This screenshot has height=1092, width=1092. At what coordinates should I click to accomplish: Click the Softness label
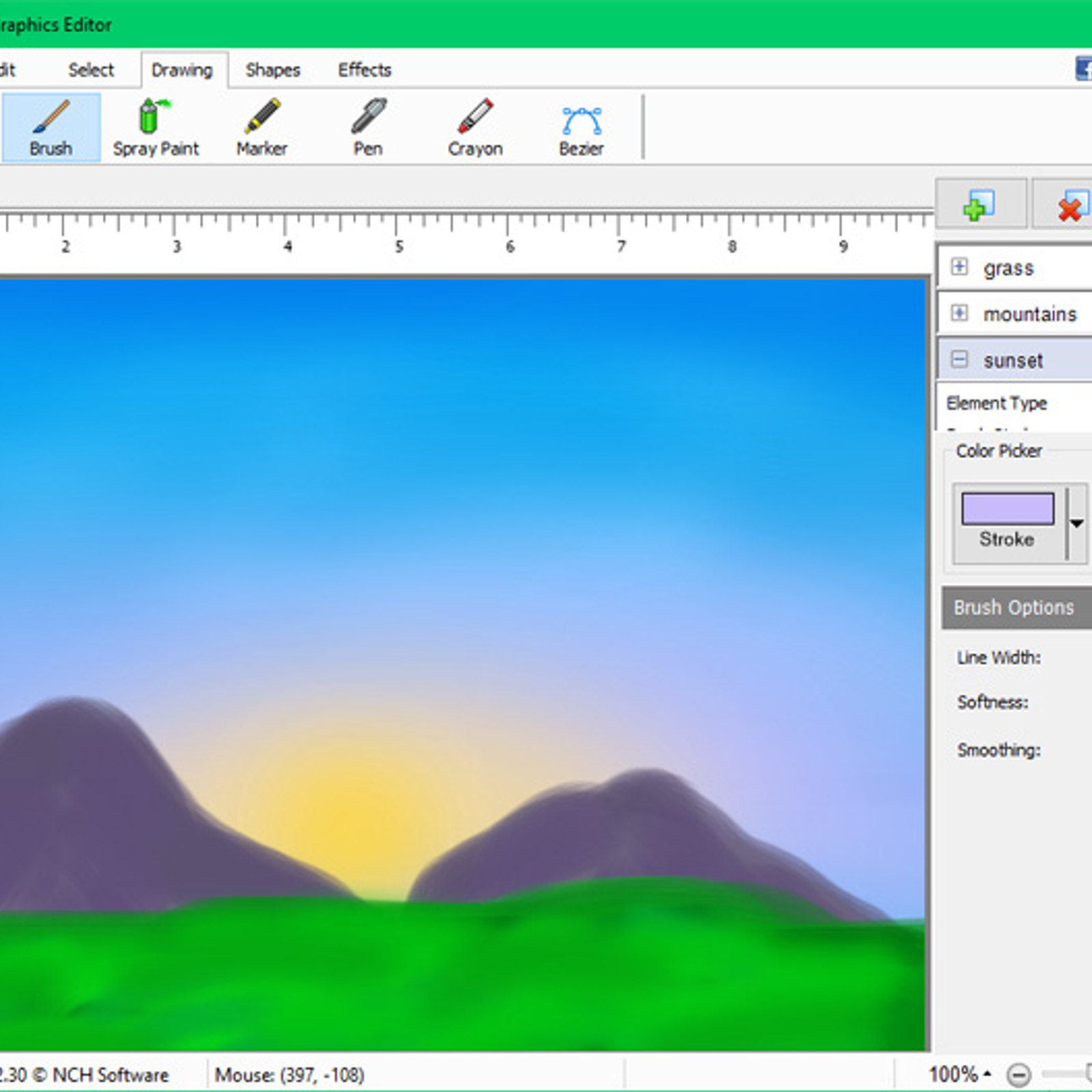tap(992, 702)
